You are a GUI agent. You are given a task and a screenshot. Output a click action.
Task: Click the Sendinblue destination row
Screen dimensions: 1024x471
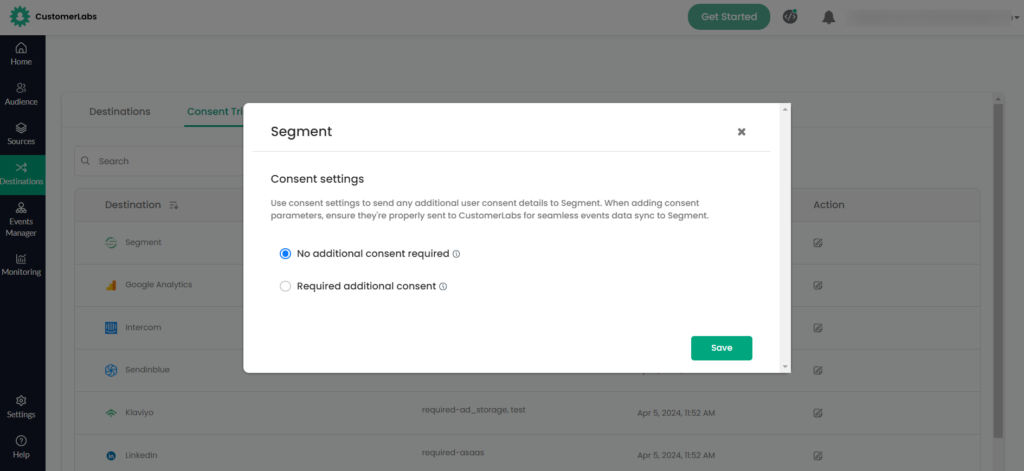pyautogui.click(x=527, y=370)
